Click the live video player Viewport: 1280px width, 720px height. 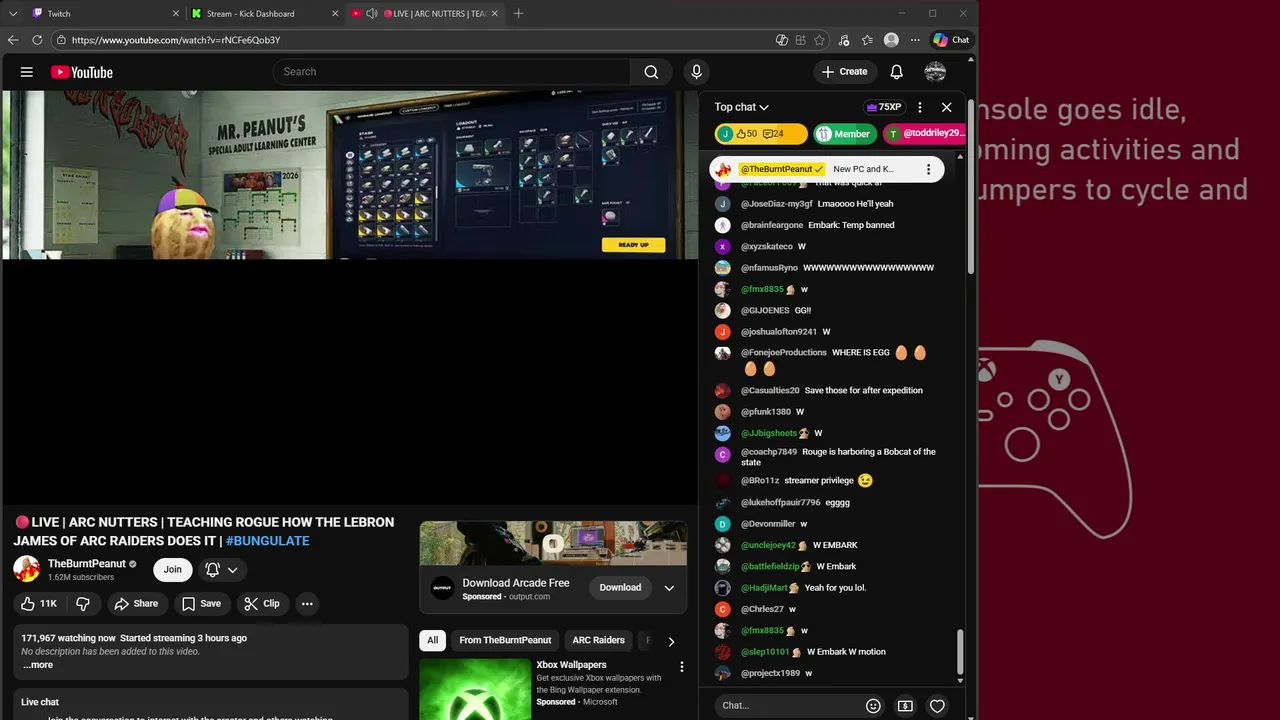[350, 298]
